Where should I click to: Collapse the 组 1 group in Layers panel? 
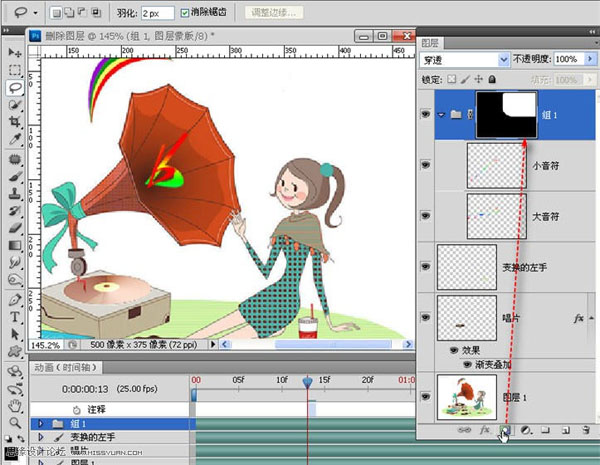click(441, 114)
